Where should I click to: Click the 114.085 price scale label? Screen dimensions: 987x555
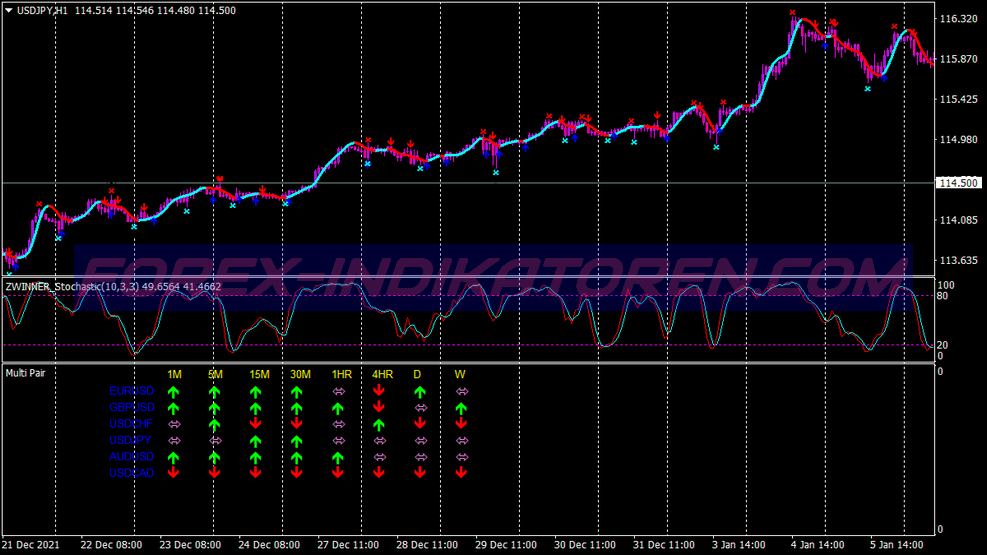pyautogui.click(x=959, y=220)
